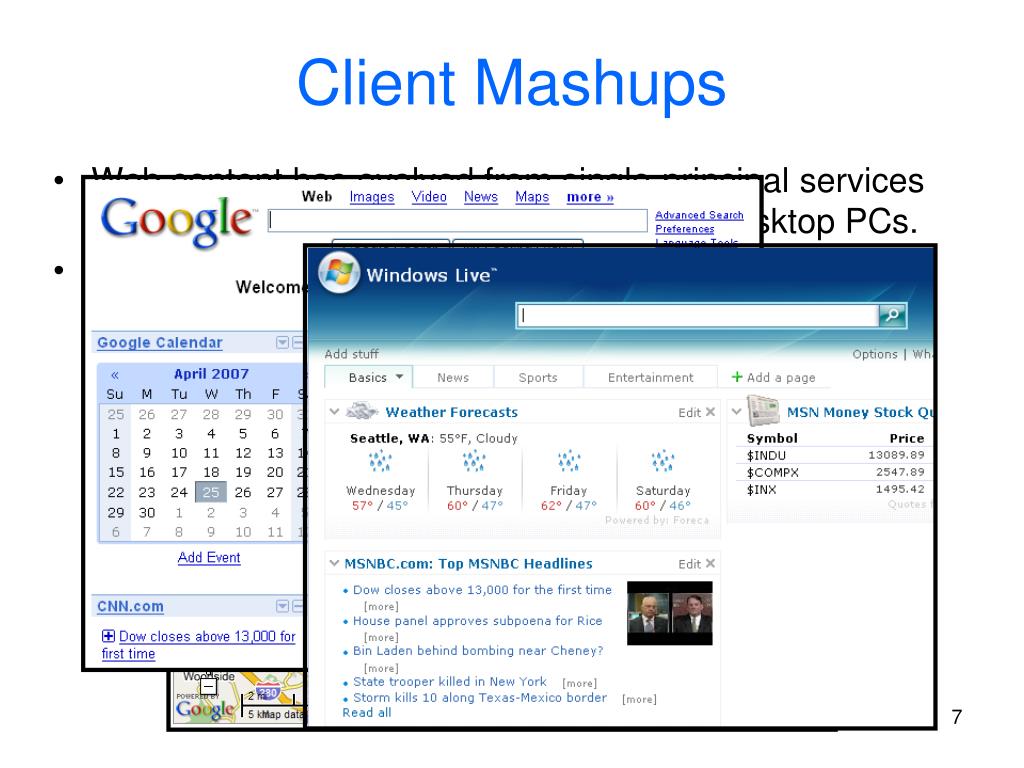Viewport: 1024px width, 768px height.
Task: Click the Weather Forecasts gadget title
Action: pos(451,412)
